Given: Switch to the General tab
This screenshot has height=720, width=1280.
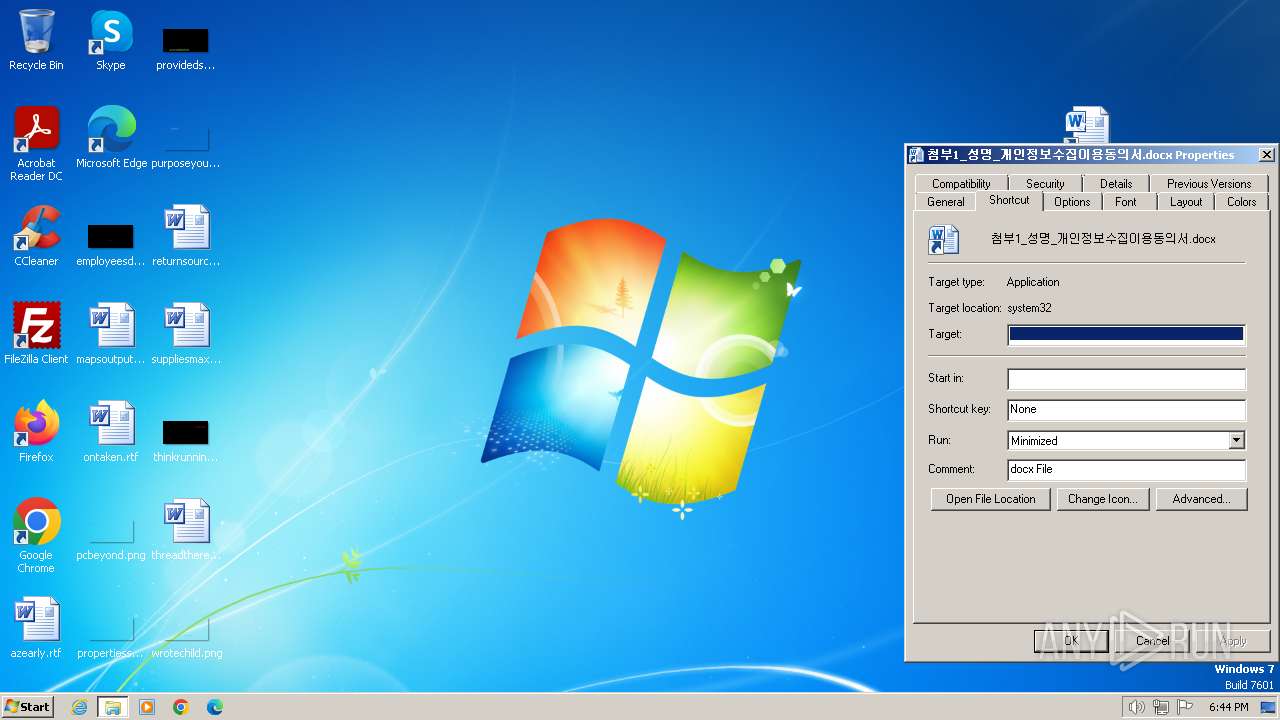Looking at the screenshot, I should [945, 201].
